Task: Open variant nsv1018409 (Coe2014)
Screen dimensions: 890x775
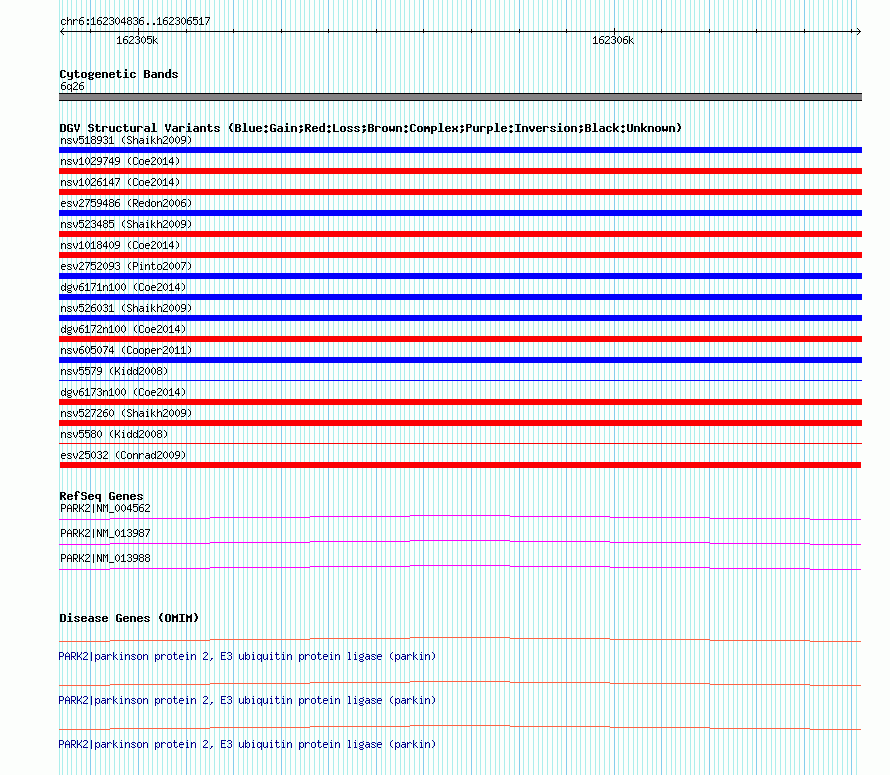Action: (x=120, y=245)
